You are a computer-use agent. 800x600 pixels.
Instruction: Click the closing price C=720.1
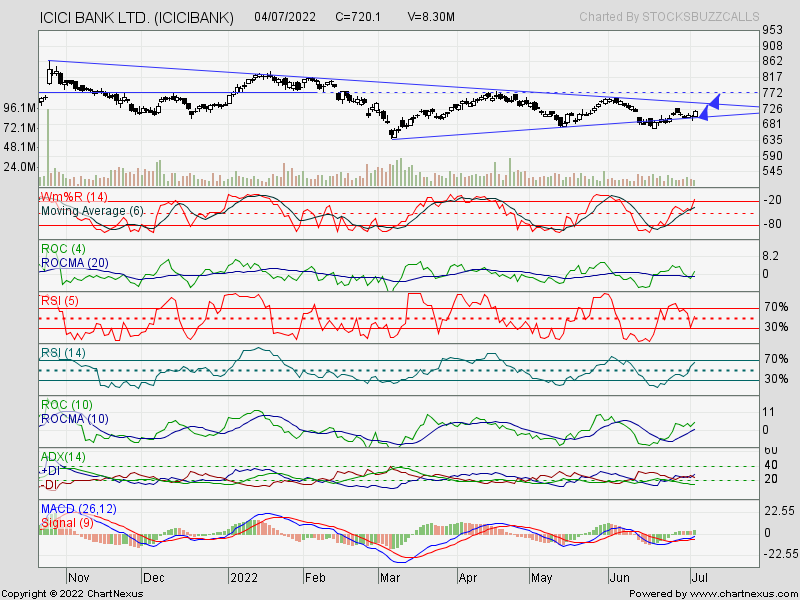[x=358, y=17]
